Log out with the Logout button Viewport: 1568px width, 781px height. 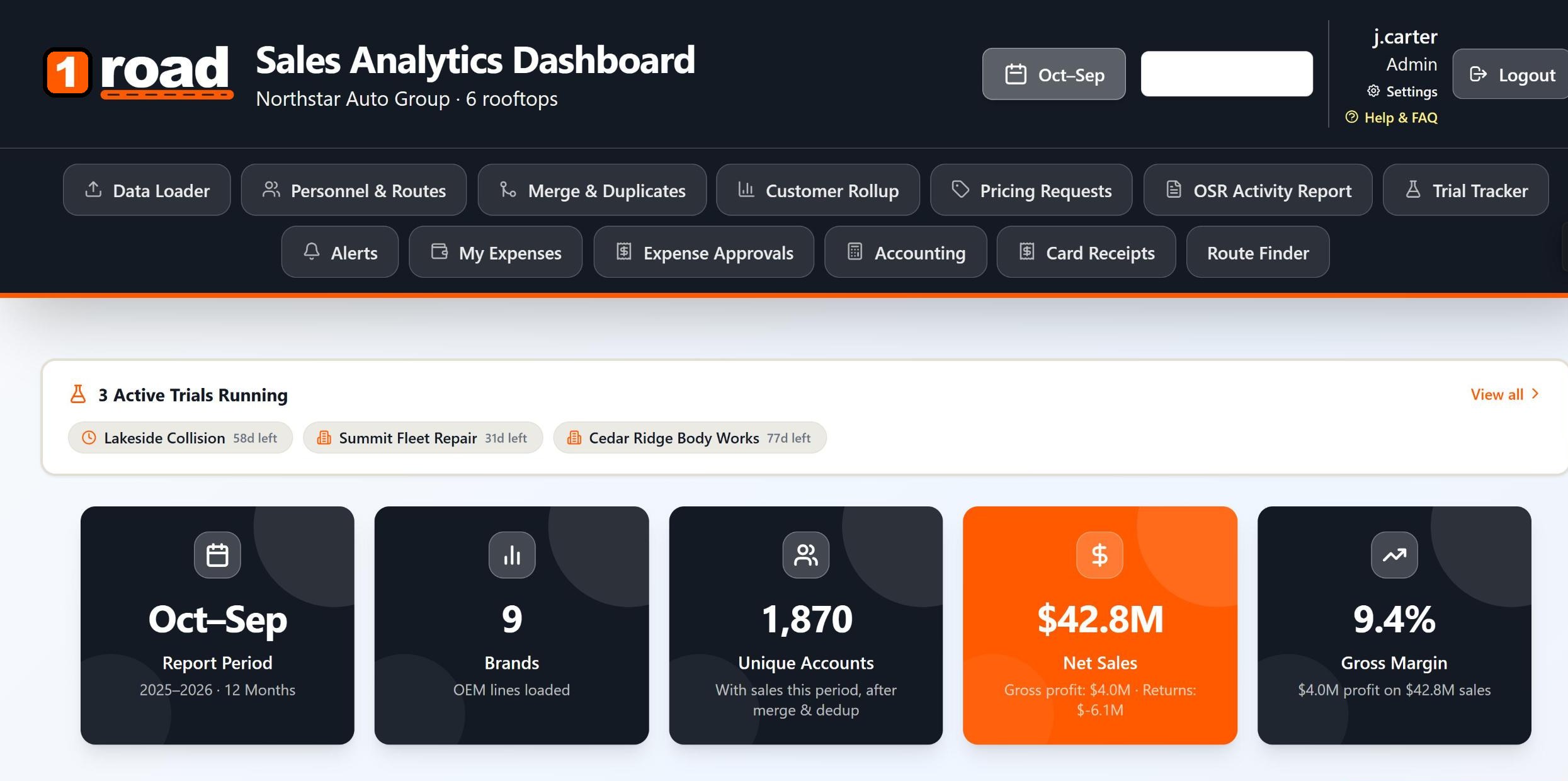pos(1511,74)
